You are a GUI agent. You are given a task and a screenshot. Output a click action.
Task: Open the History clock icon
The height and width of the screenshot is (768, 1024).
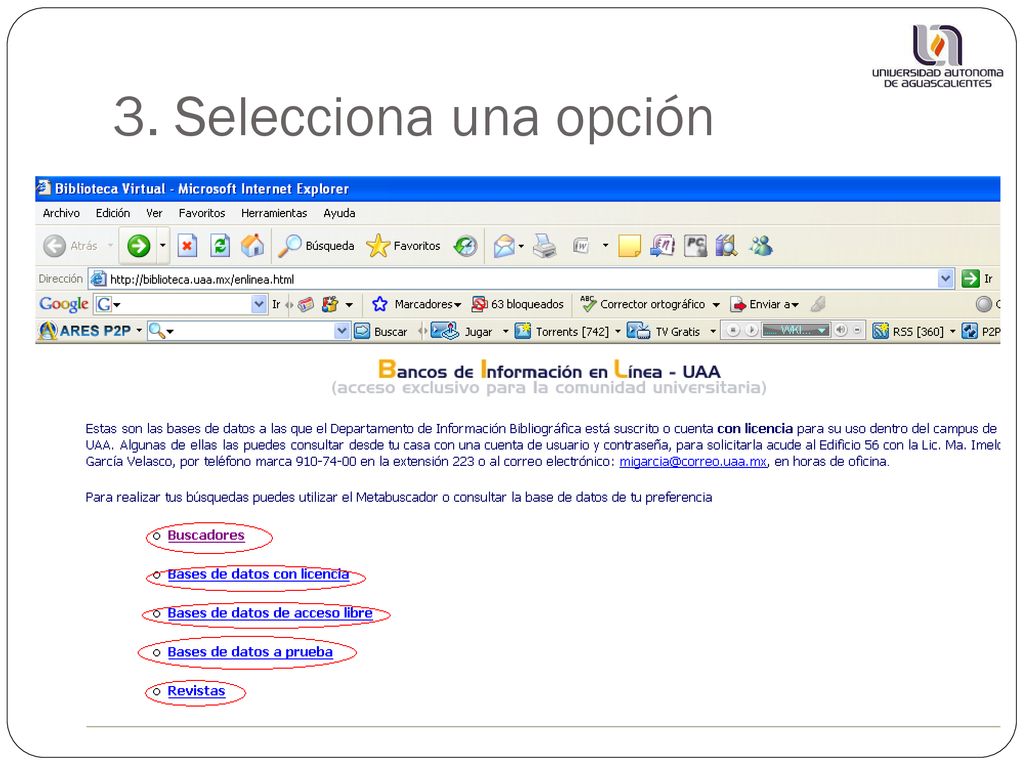[x=466, y=246]
